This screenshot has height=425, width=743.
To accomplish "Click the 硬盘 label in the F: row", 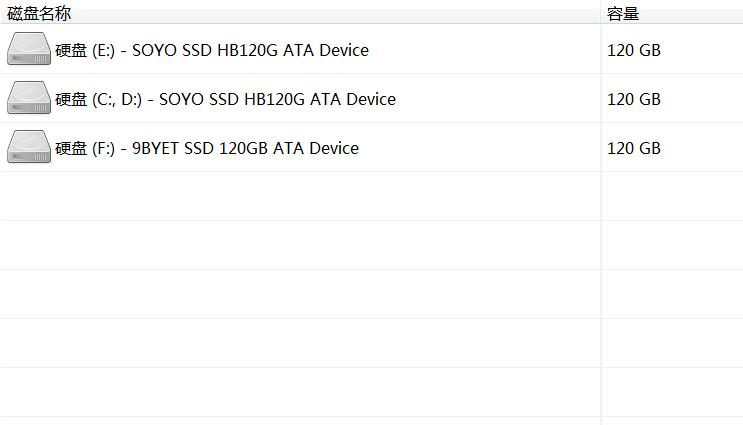I will 71,148.
